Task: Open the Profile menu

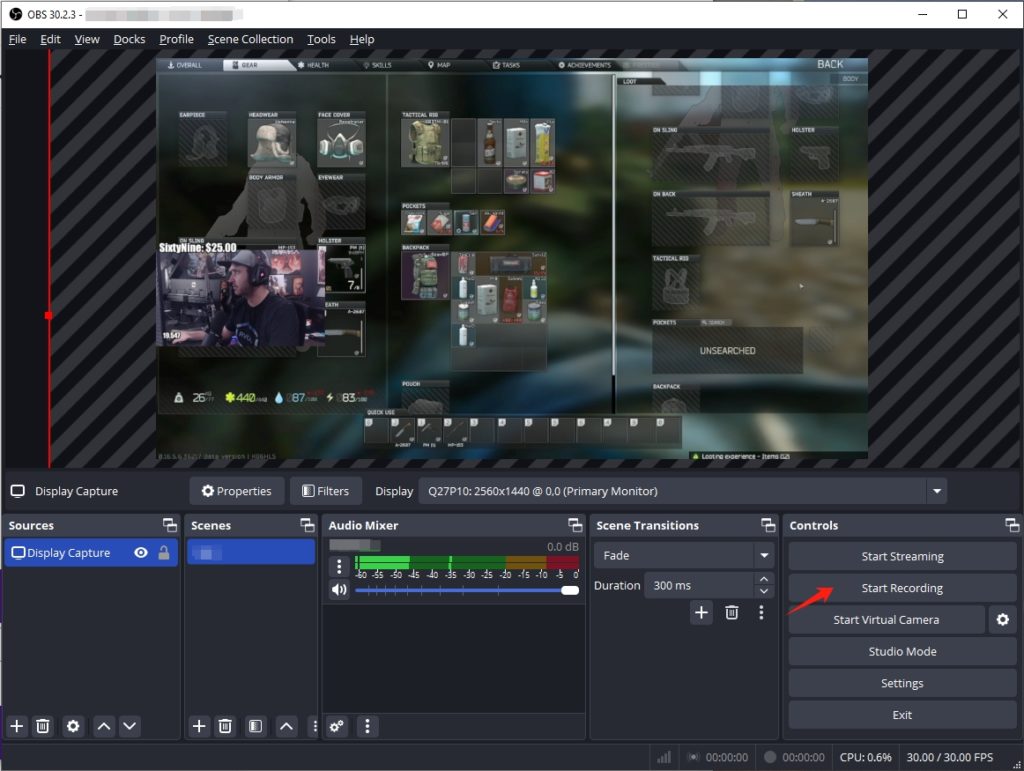Action: pyautogui.click(x=176, y=39)
